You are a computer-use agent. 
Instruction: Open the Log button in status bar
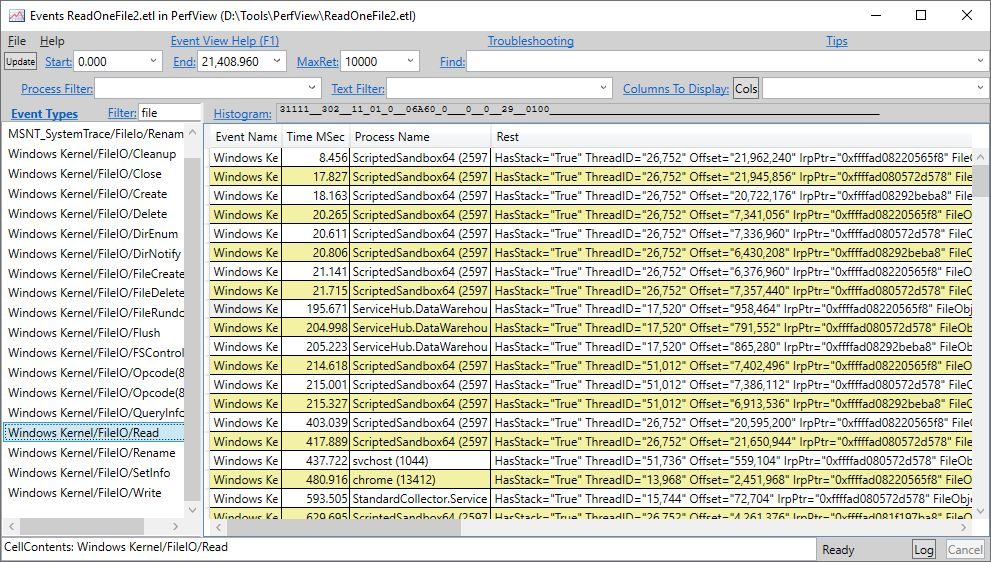pyautogui.click(x=923, y=549)
